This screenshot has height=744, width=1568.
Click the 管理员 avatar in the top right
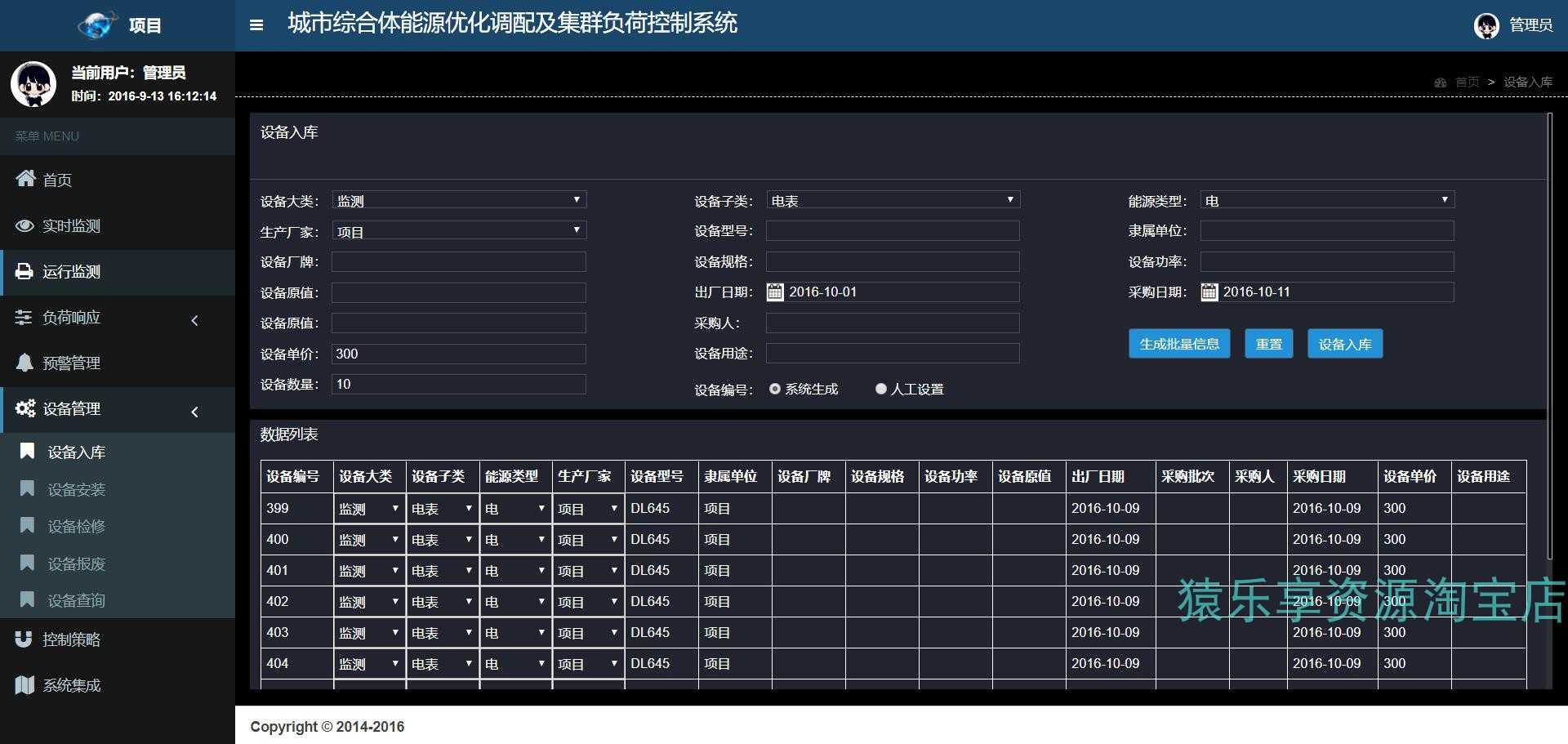coord(1486,25)
